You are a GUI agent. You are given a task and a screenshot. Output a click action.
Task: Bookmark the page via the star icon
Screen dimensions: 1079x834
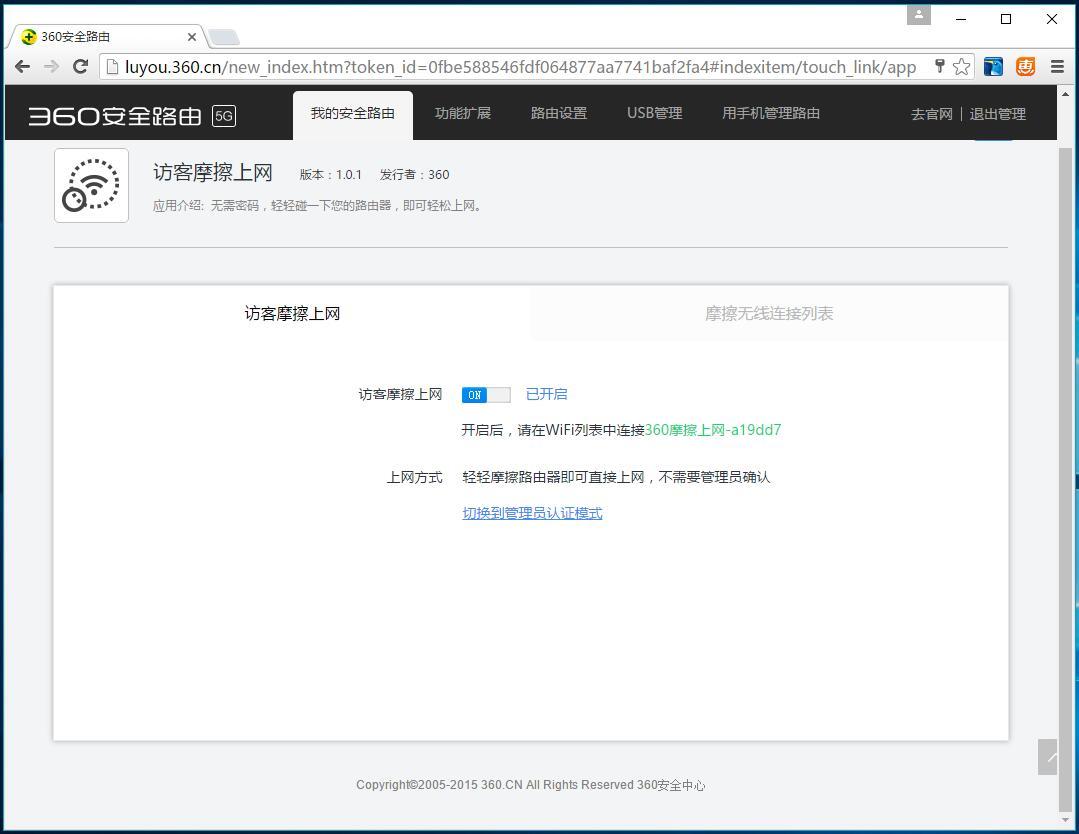click(x=959, y=66)
